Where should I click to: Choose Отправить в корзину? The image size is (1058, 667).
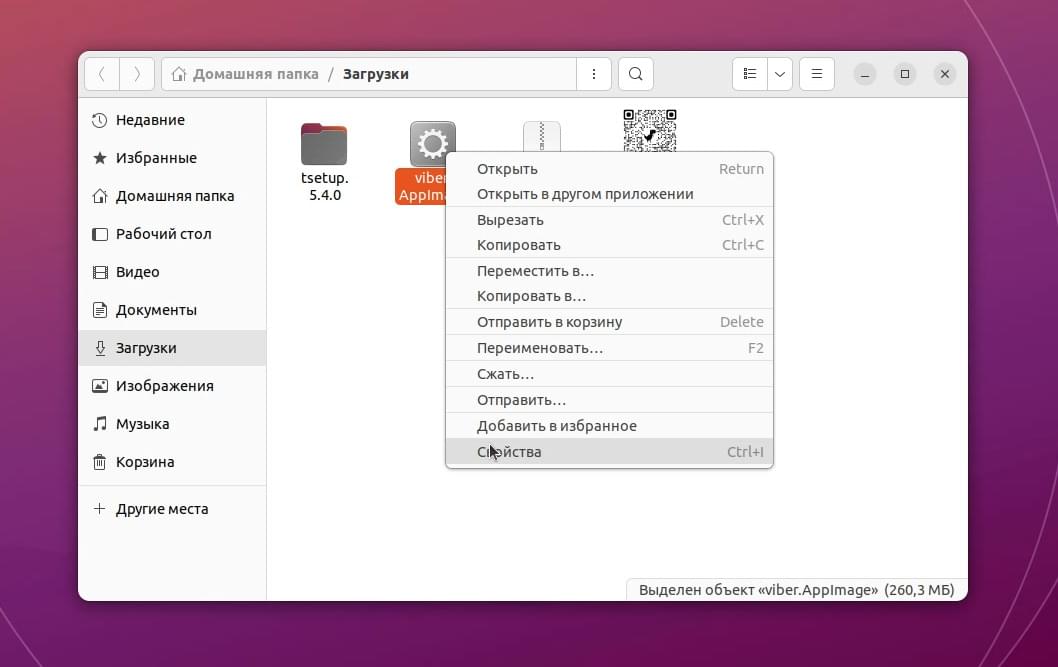[x=609, y=322]
